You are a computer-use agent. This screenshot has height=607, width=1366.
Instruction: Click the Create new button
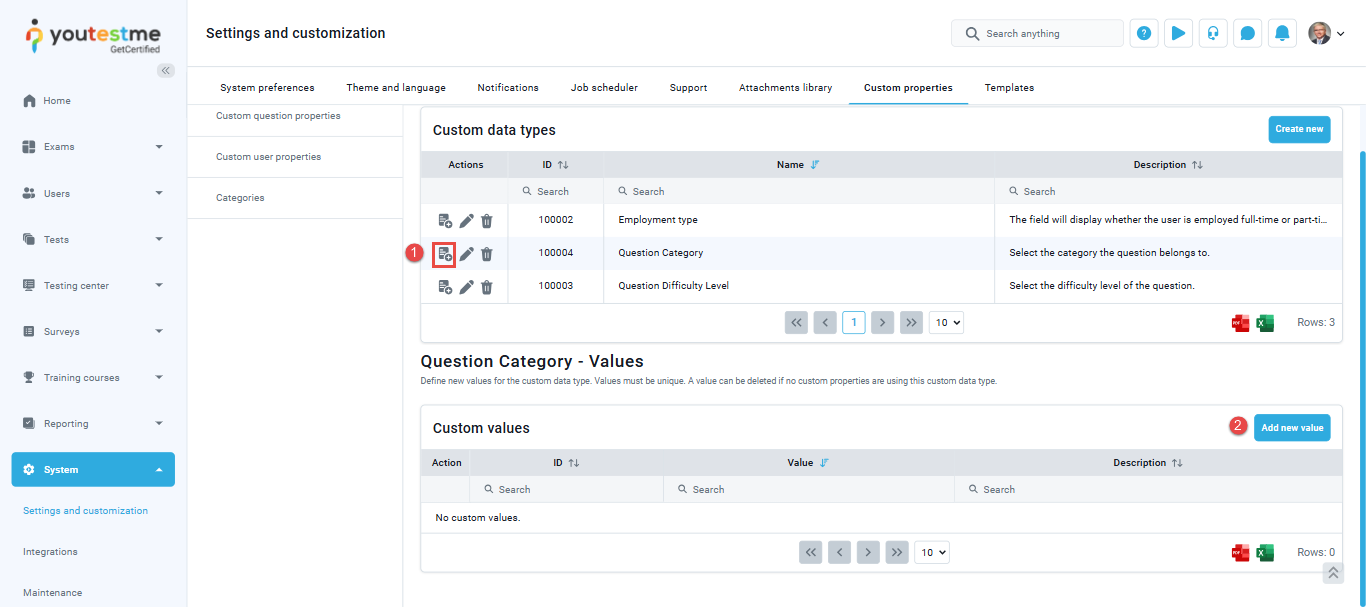pyautogui.click(x=1299, y=129)
